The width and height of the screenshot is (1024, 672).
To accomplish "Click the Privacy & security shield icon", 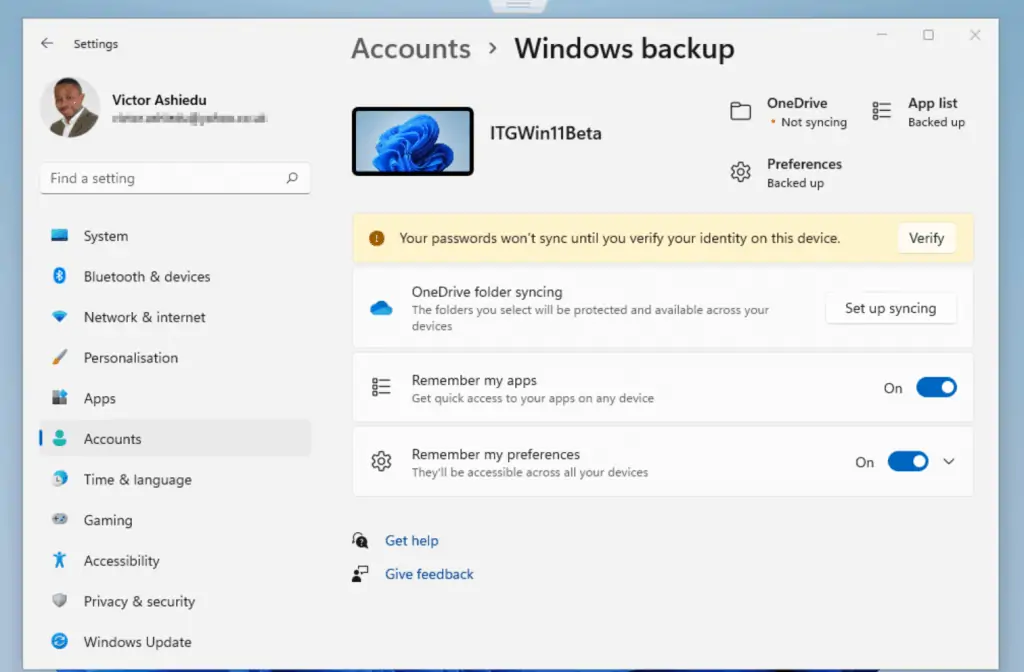I will pyautogui.click(x=59, y=600).
